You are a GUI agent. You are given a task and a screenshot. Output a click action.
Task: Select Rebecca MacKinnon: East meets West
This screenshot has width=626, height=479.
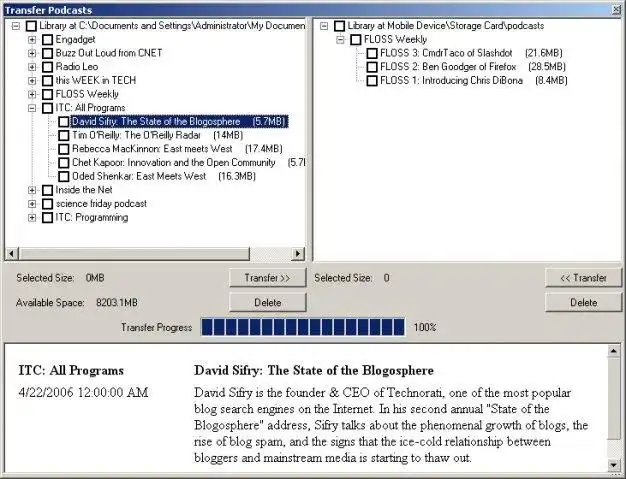[x=177, y=149]
